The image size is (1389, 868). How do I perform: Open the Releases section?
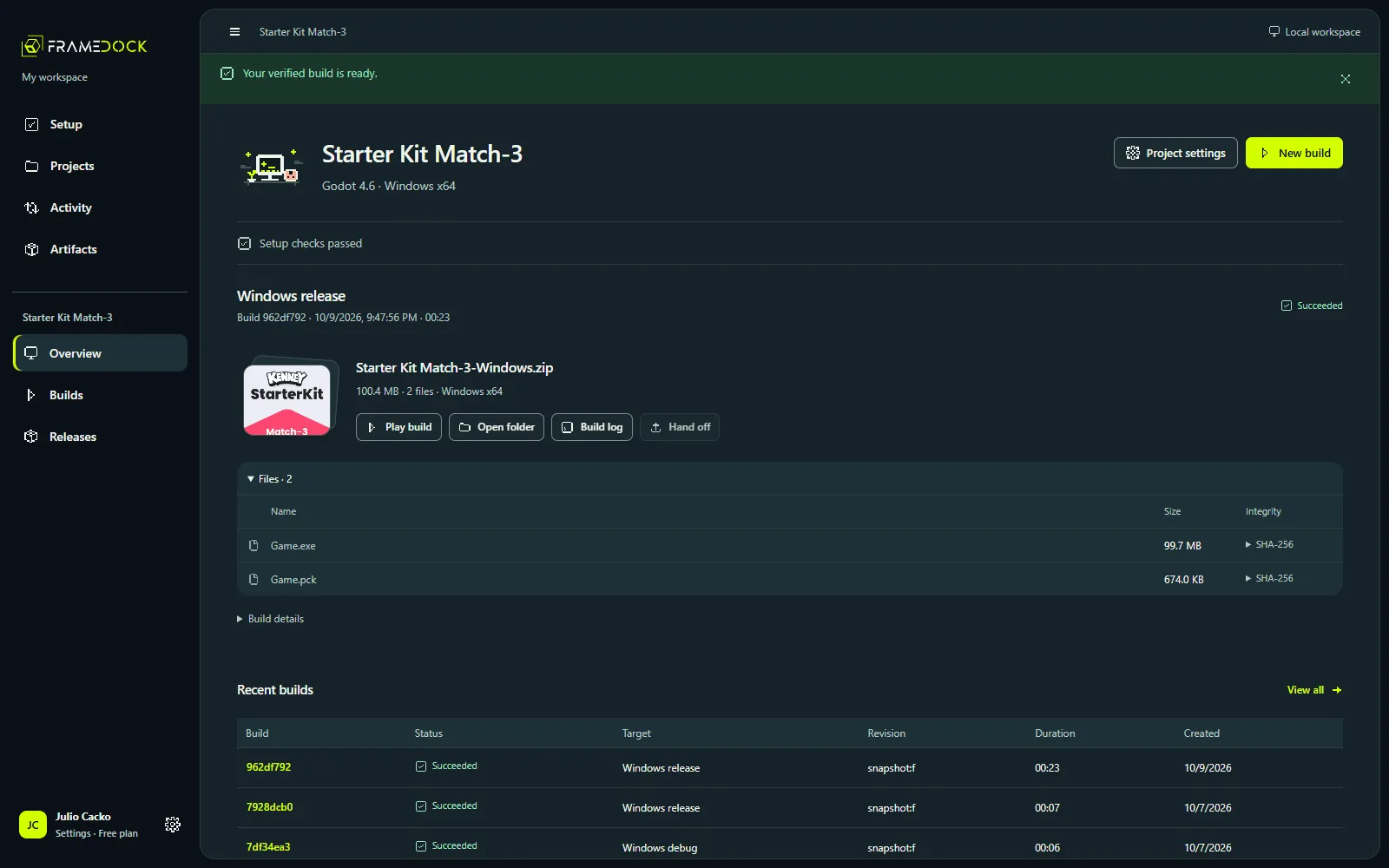pyautogui.click(x=100, y=437)
